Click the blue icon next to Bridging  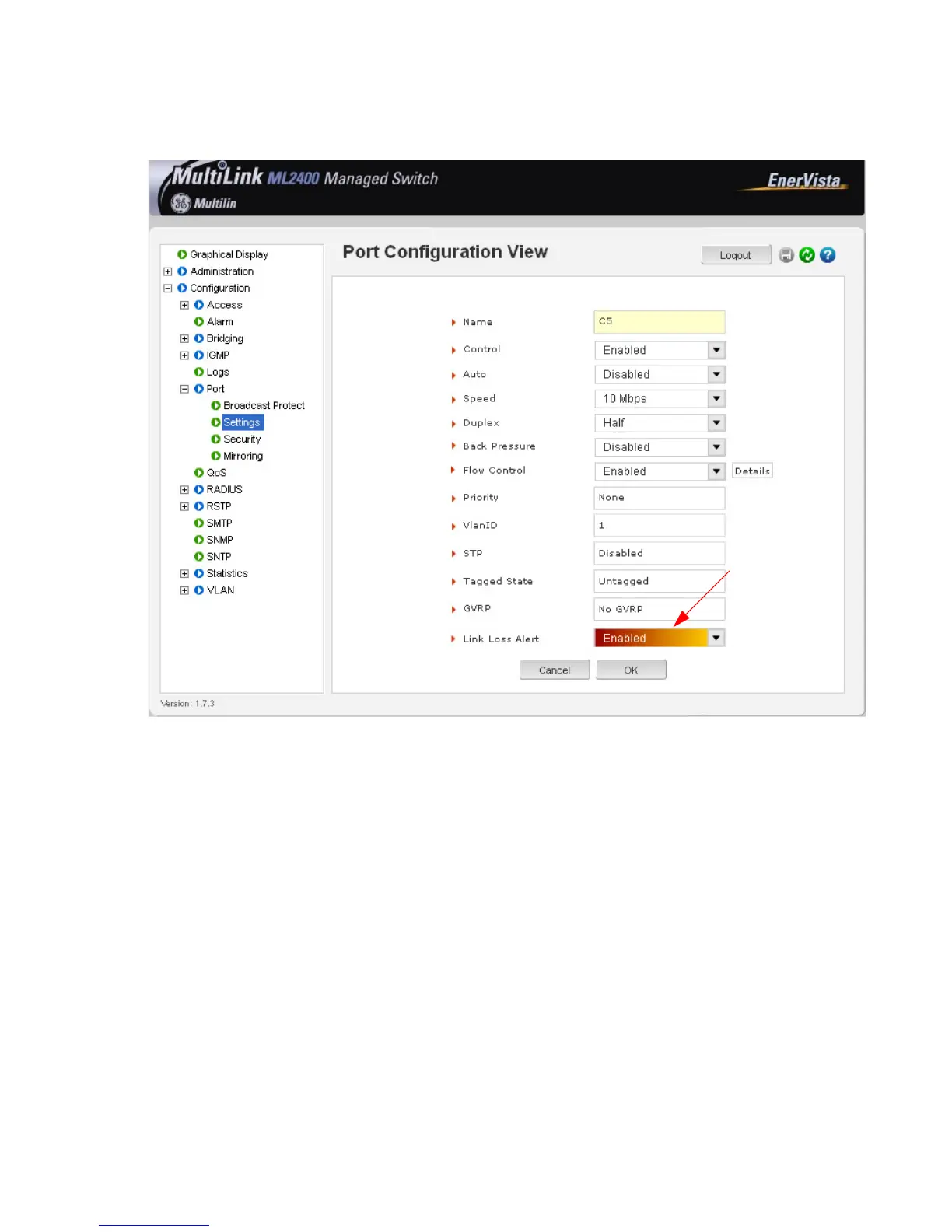pyautogui.click(x=199, y=338)
